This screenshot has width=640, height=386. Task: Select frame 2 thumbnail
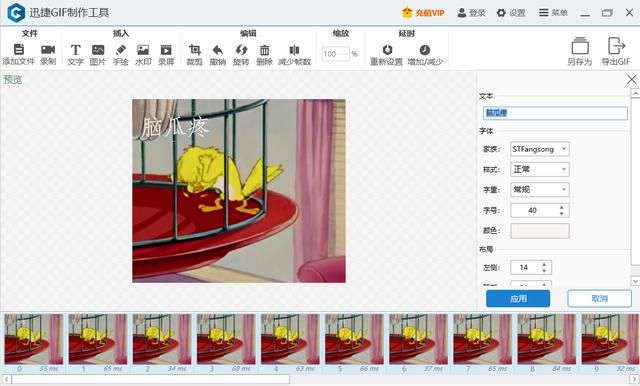(x=162, y=339)
